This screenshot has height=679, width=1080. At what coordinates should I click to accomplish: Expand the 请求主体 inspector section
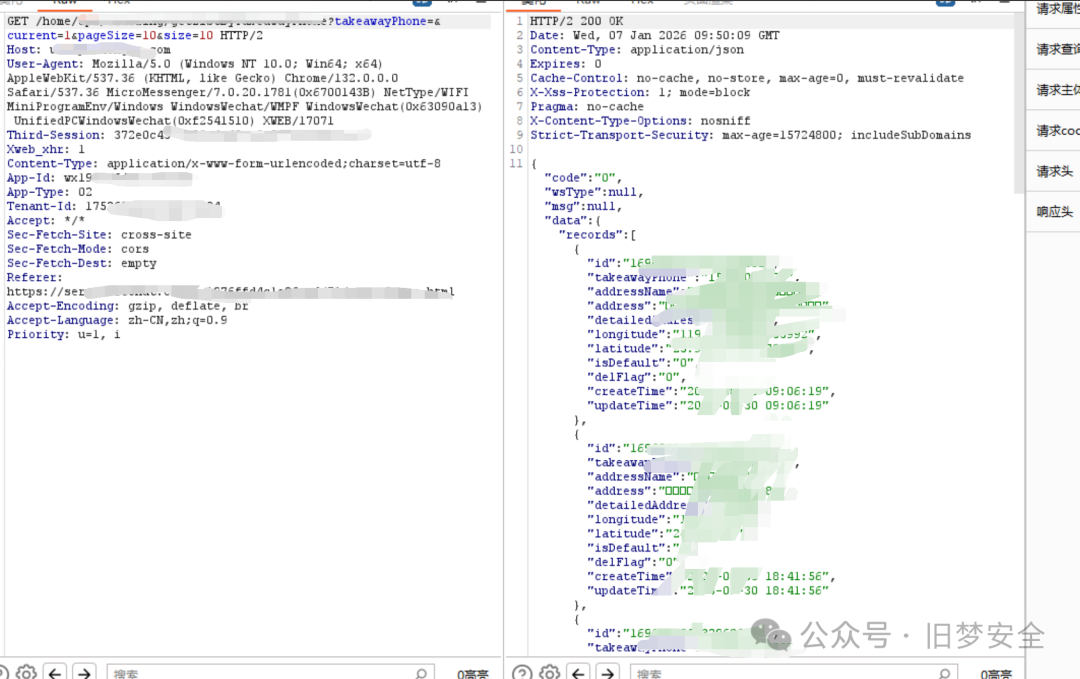click(x=1058, y=90)
